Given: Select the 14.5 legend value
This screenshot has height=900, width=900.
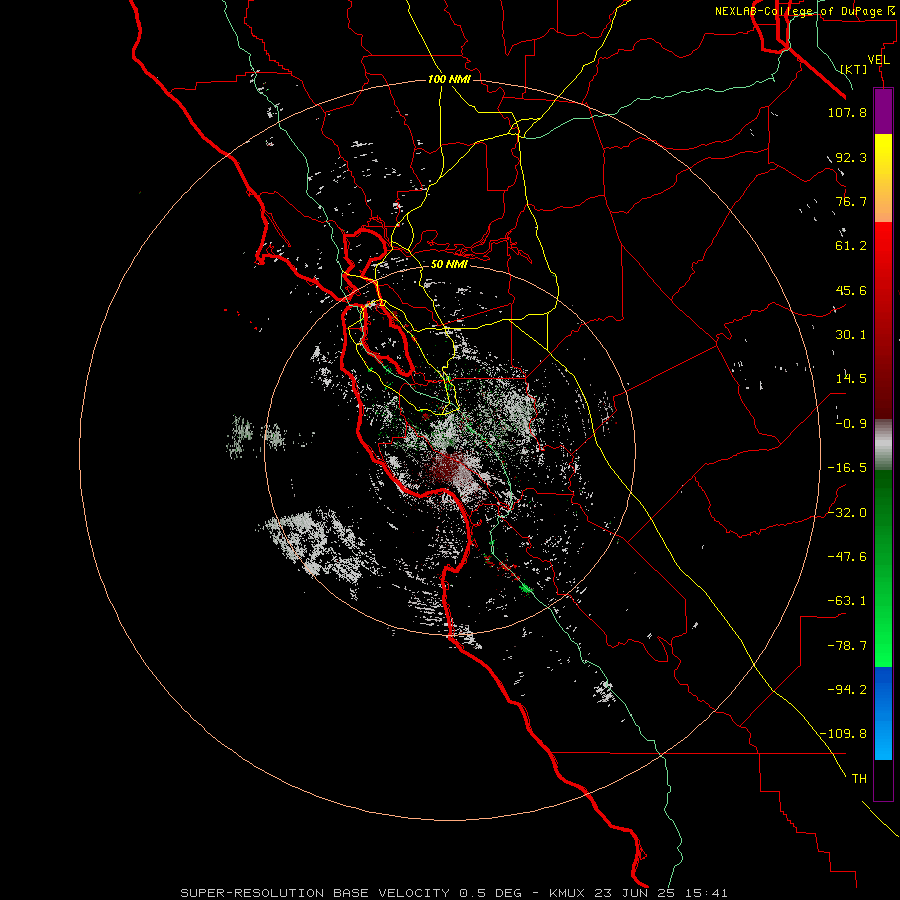Looking at the screenshot, I should [851, 379].
